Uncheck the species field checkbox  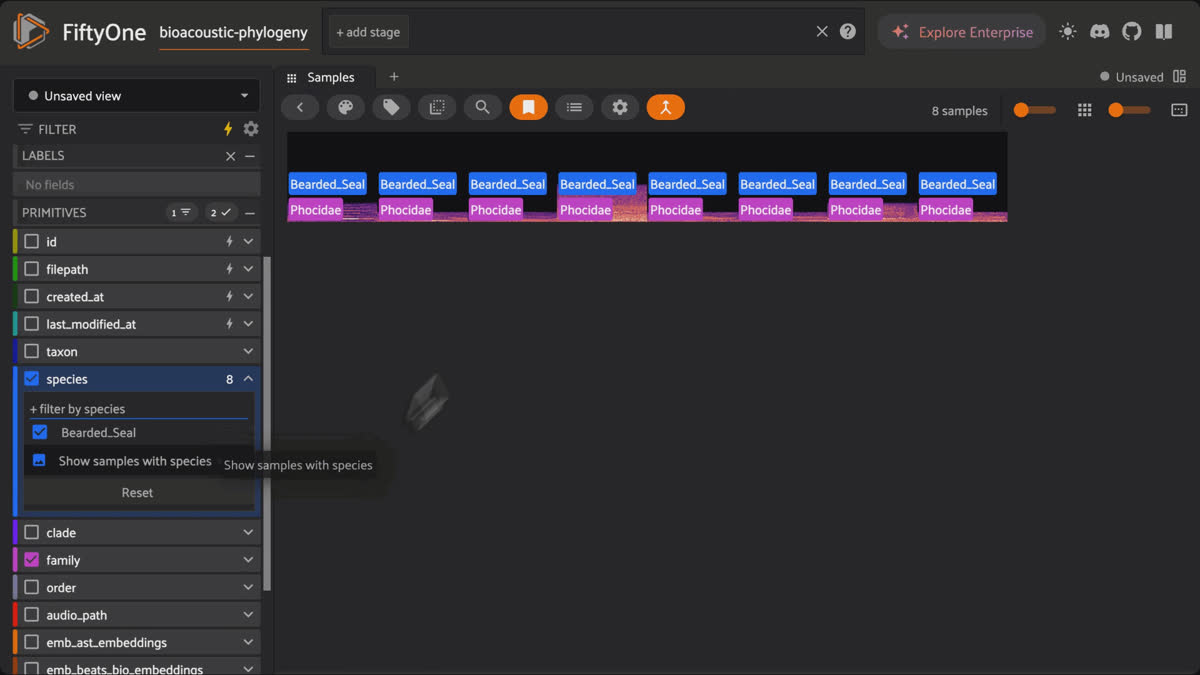[x=31, y=379]
